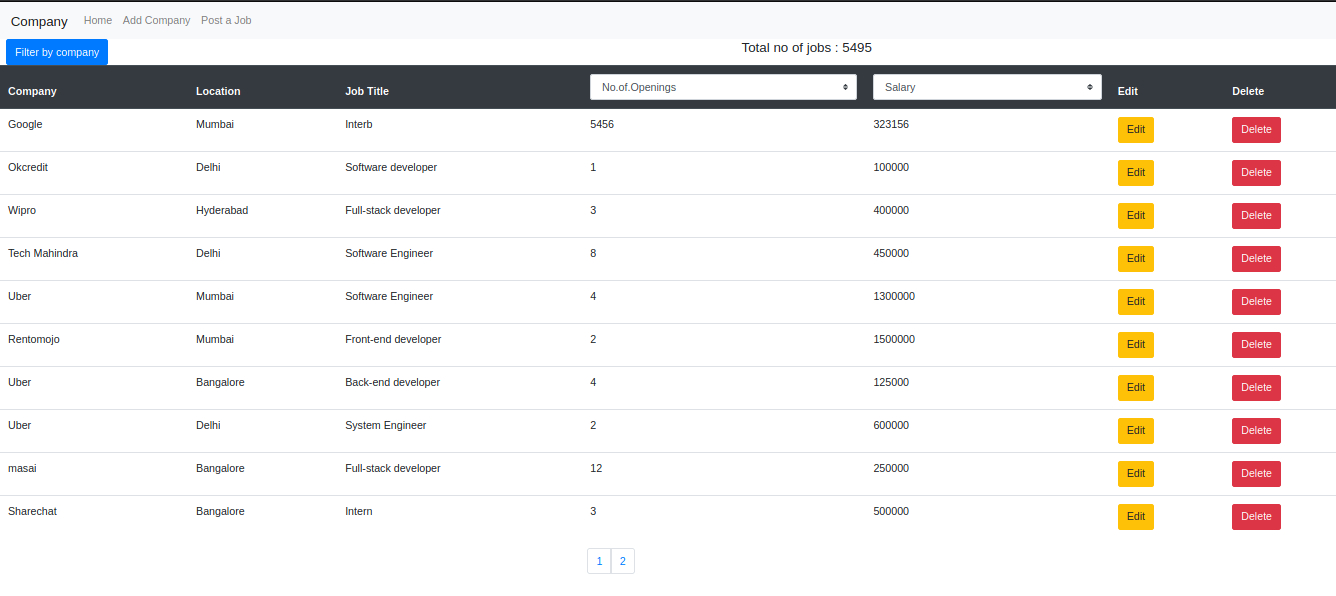
Task: Edit the Uber Mumbai Software Engineer row
Action: [x=1136, y=302]
